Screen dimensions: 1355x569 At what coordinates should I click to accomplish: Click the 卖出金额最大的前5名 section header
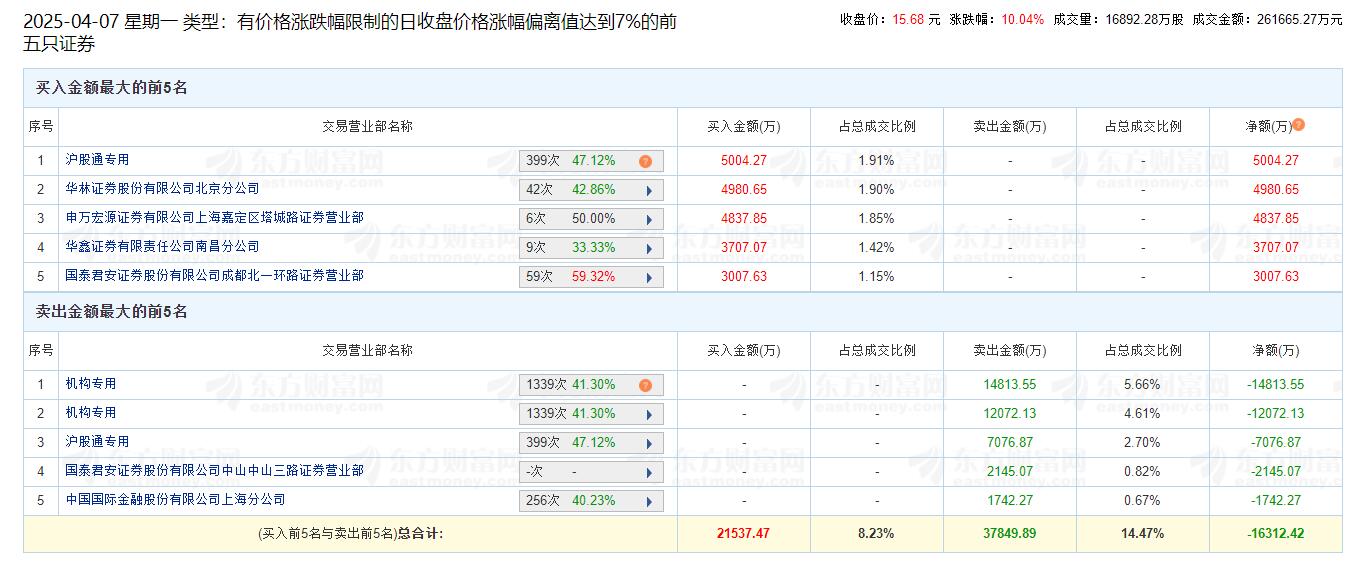(112, 312)
